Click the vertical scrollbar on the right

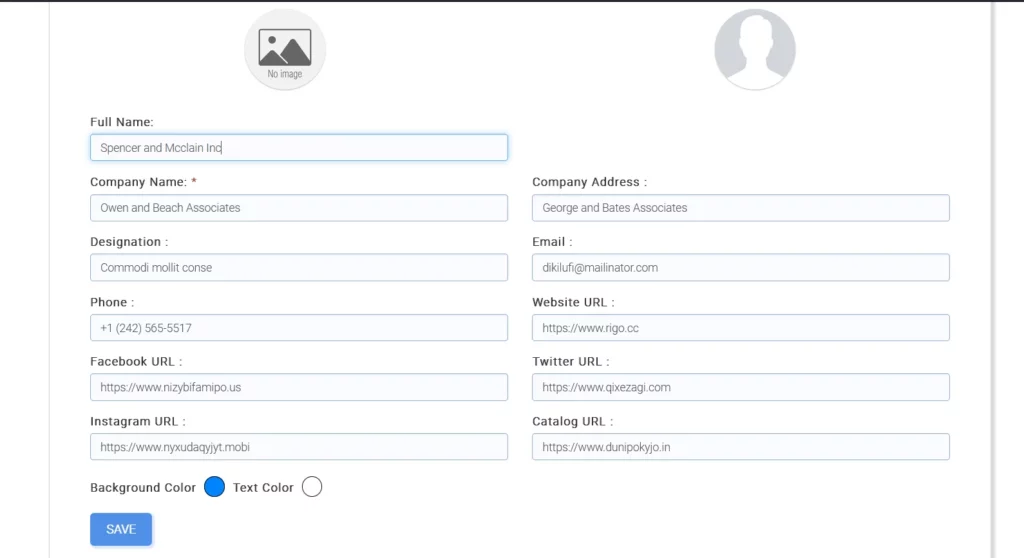[991, 280]
